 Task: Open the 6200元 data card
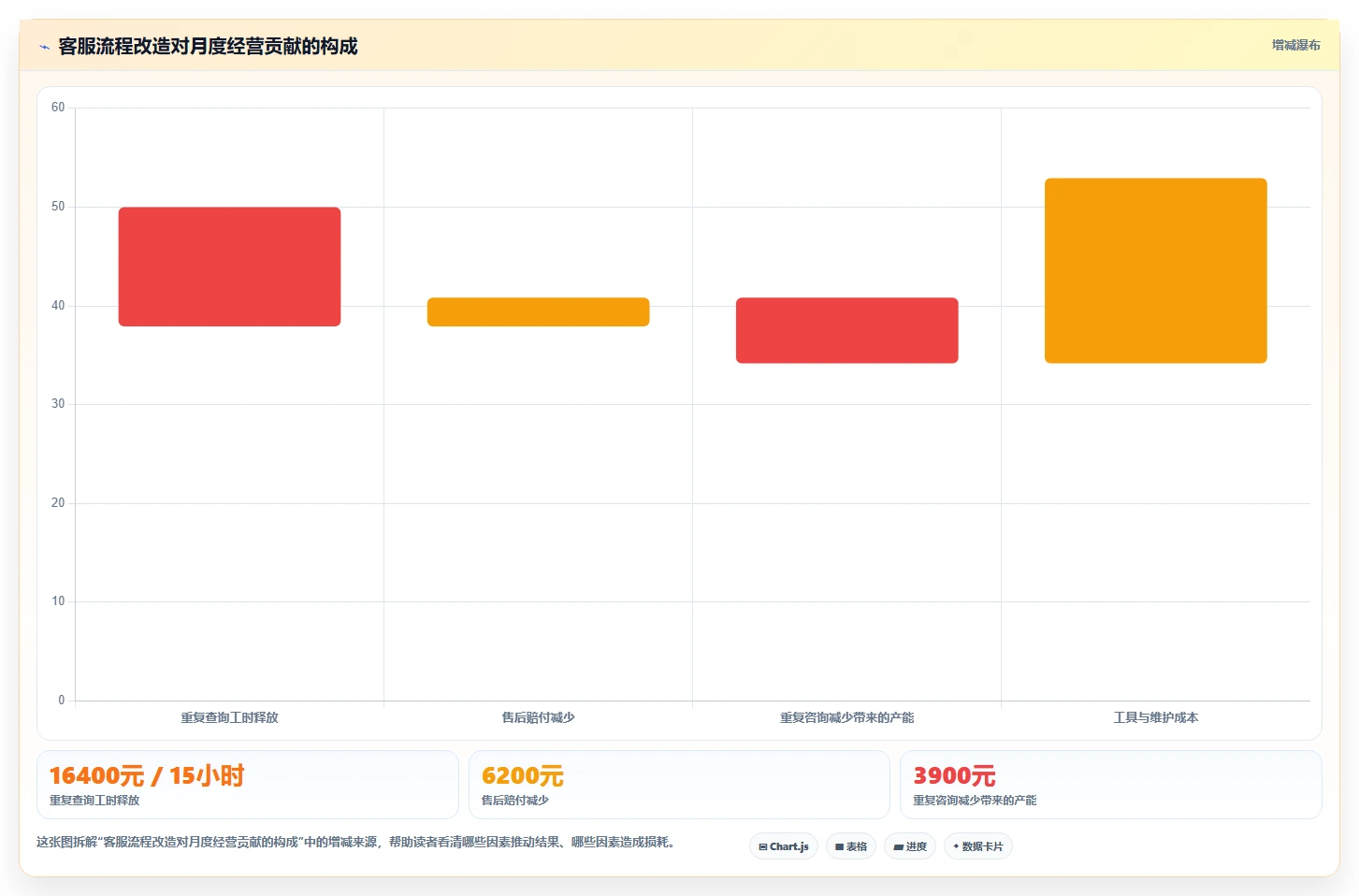(x=679, y=785)
